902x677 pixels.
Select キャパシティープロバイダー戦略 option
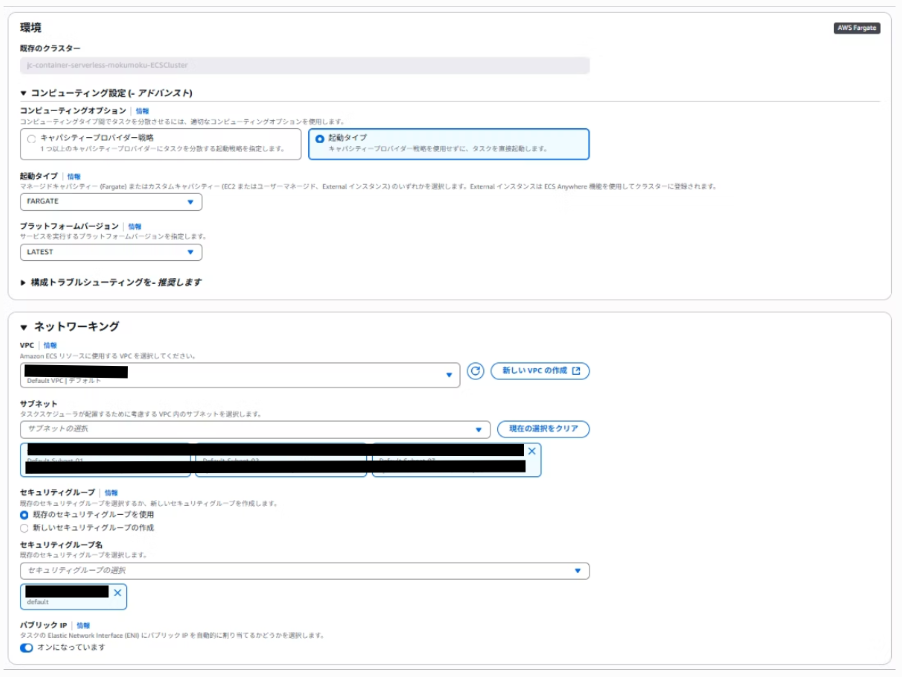pyautogui.click(x=160, y=144)
